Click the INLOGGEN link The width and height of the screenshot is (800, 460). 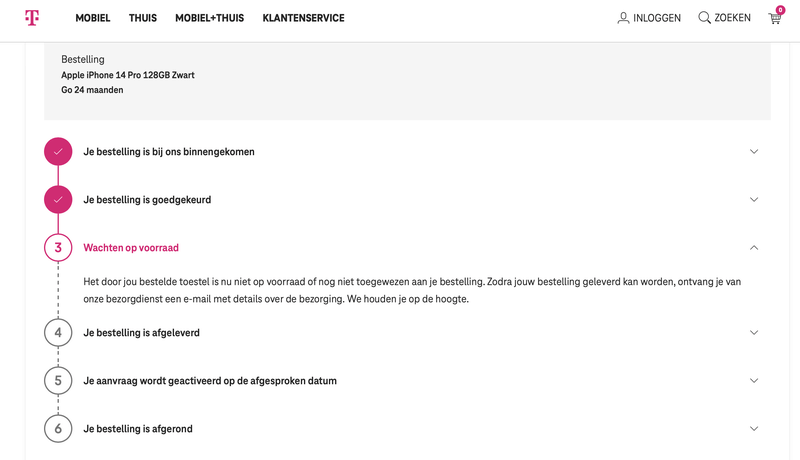coord(656,18)
